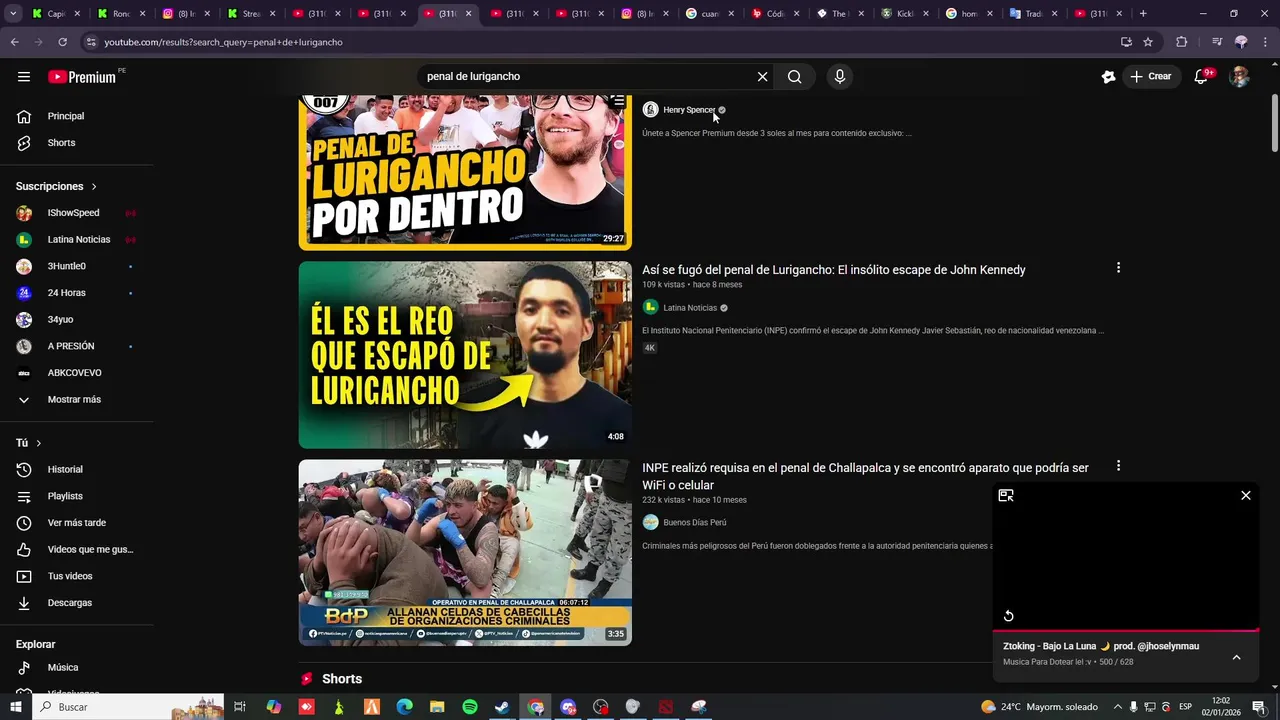Open reo que escapó thumbnail

pos(465,355)
